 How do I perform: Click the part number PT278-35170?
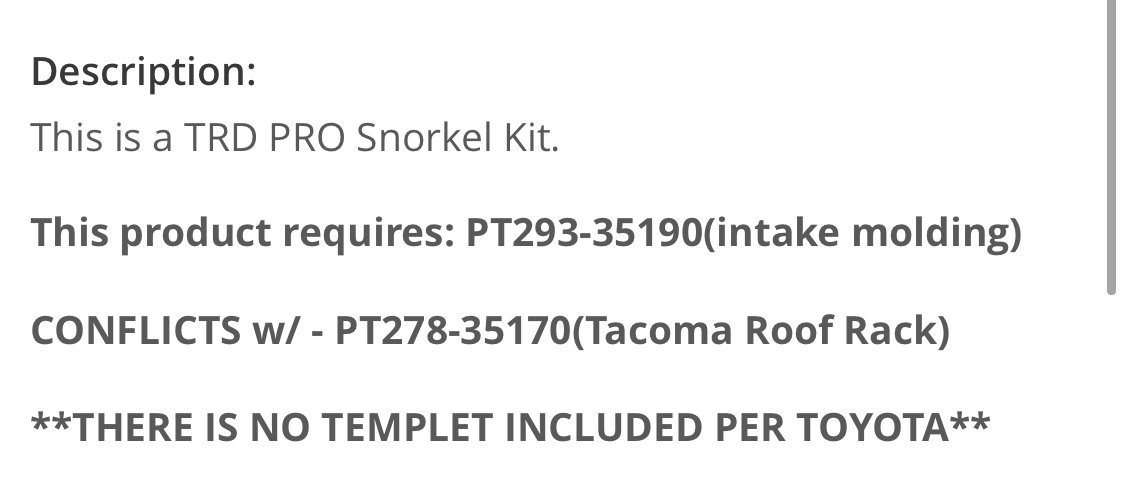coord(452,330)
